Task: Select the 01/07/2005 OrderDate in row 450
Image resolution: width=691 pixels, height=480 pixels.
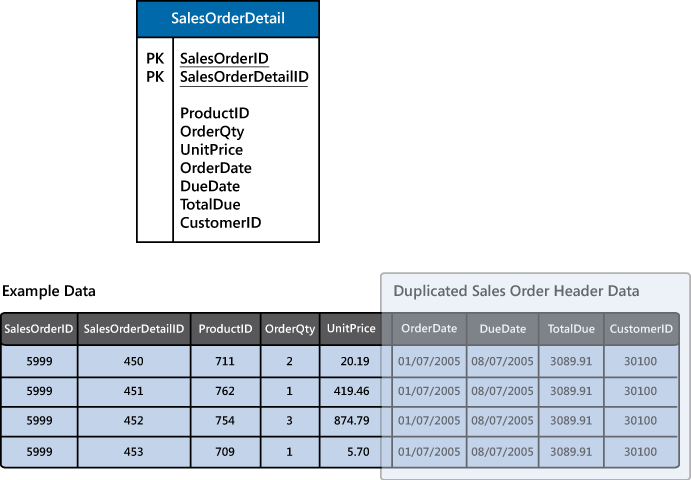Action: [x=429, y=361]
